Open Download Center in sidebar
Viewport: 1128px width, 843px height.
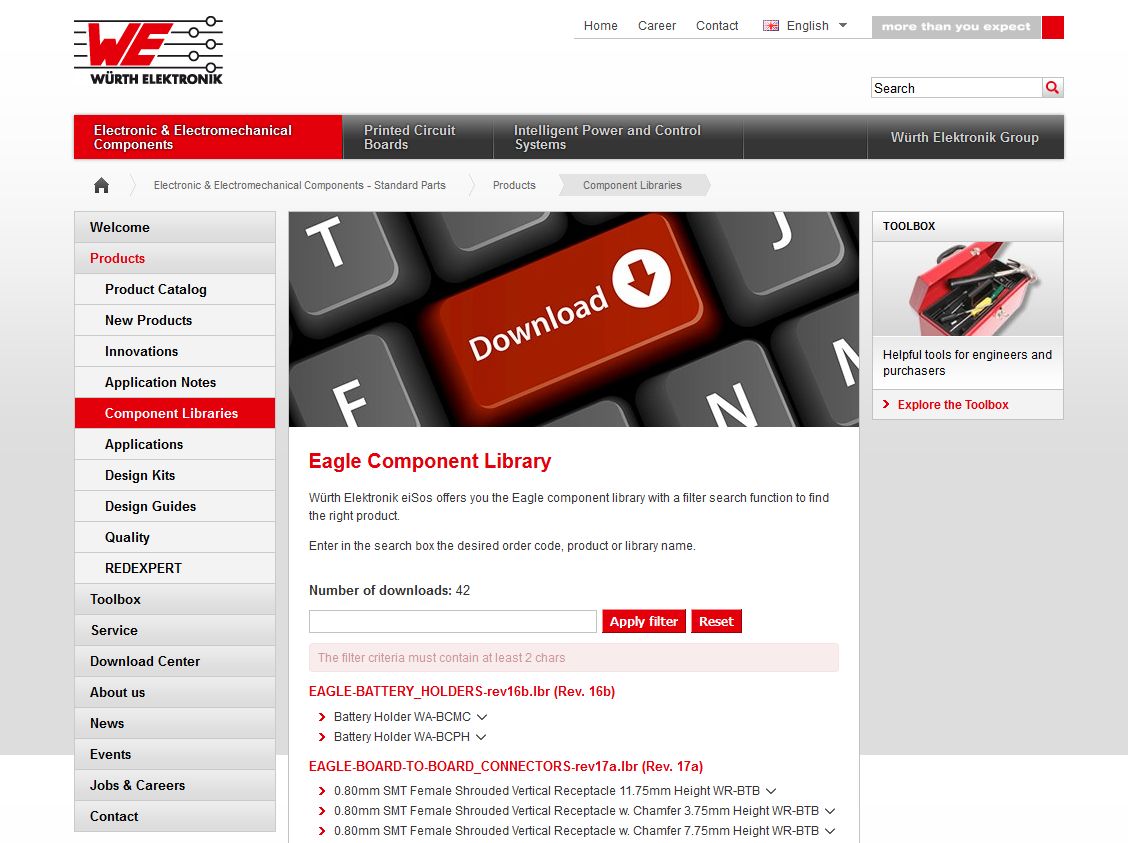click(x=175, y=661)
